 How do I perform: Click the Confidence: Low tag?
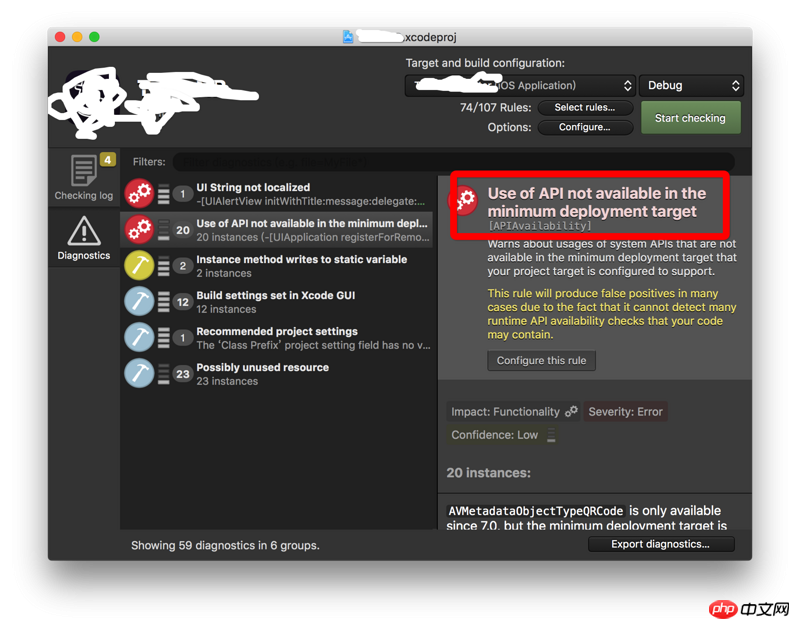502,435
